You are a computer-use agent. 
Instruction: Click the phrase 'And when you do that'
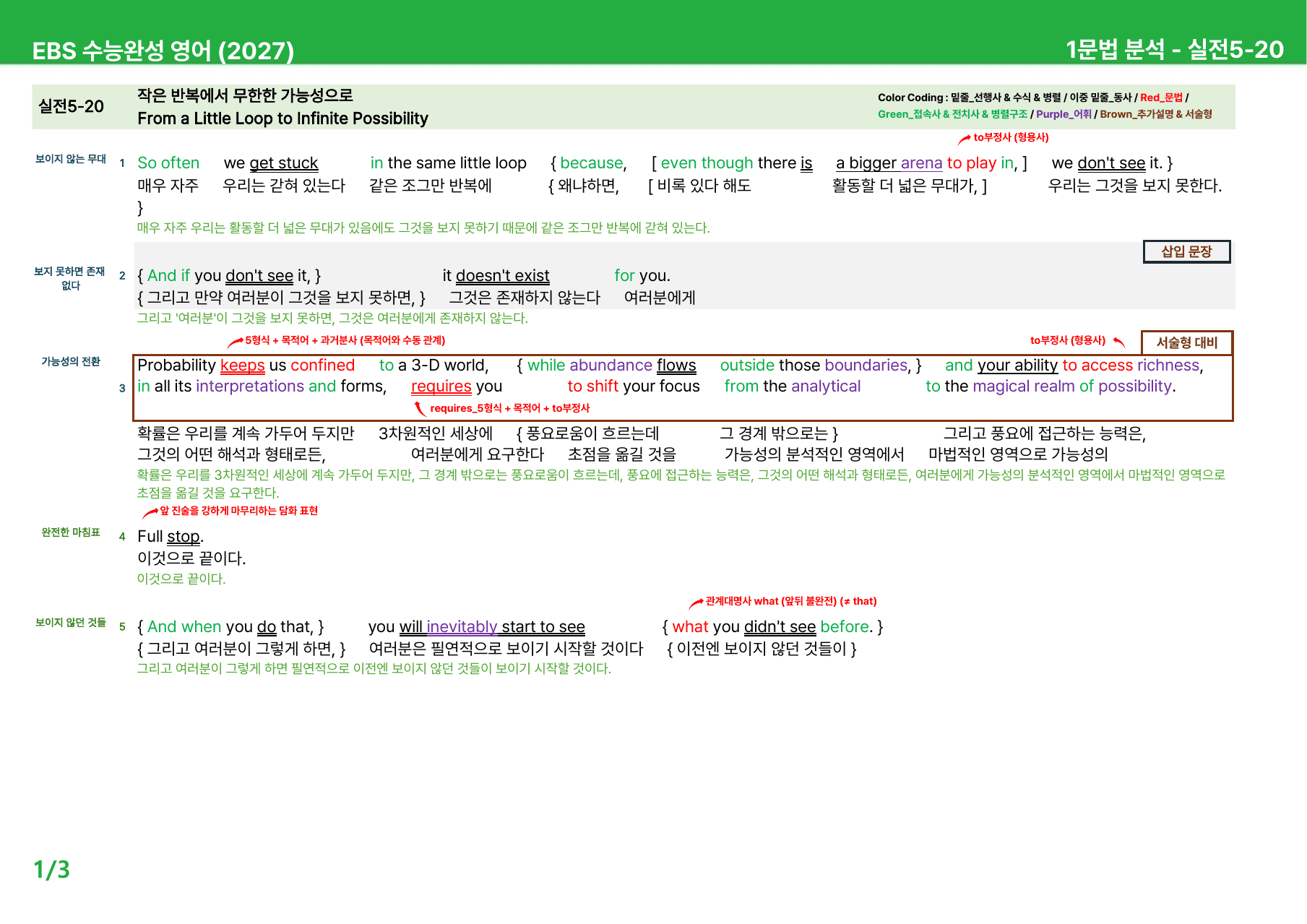(230, 627)
